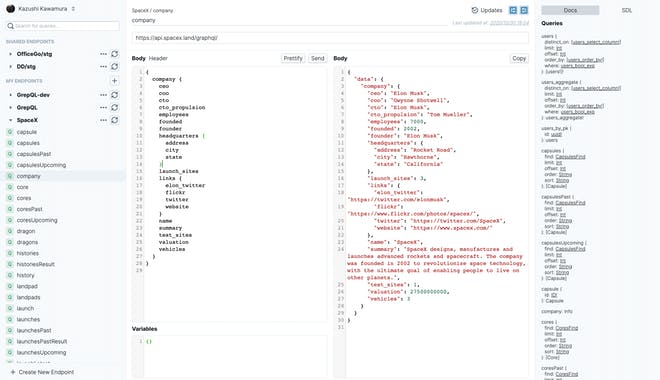Image resolution: width=660 pixels, height=380 pixels.
Task: Select the landpads query
Action: click(x=29, y=297)
